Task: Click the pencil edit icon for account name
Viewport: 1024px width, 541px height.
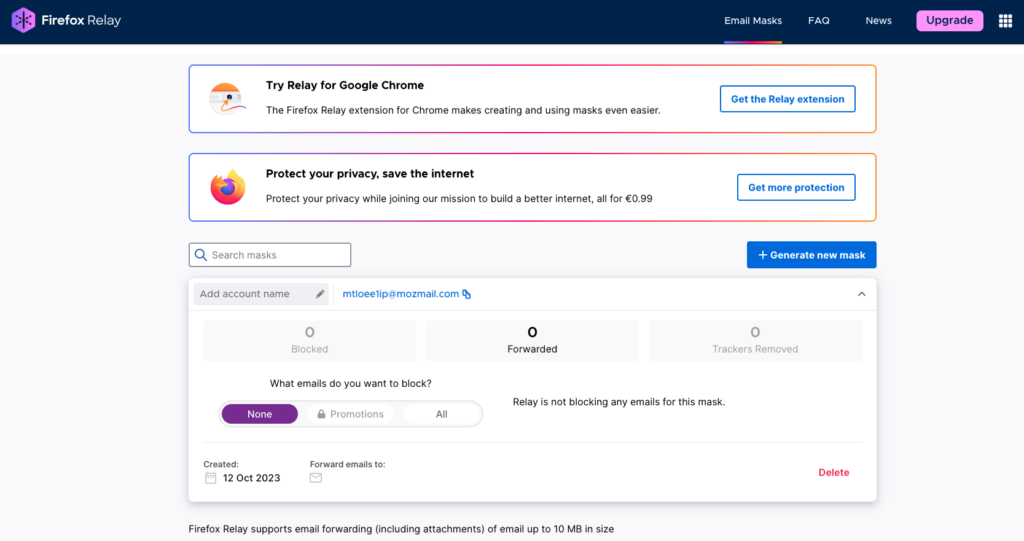Action: coord(320,294)
